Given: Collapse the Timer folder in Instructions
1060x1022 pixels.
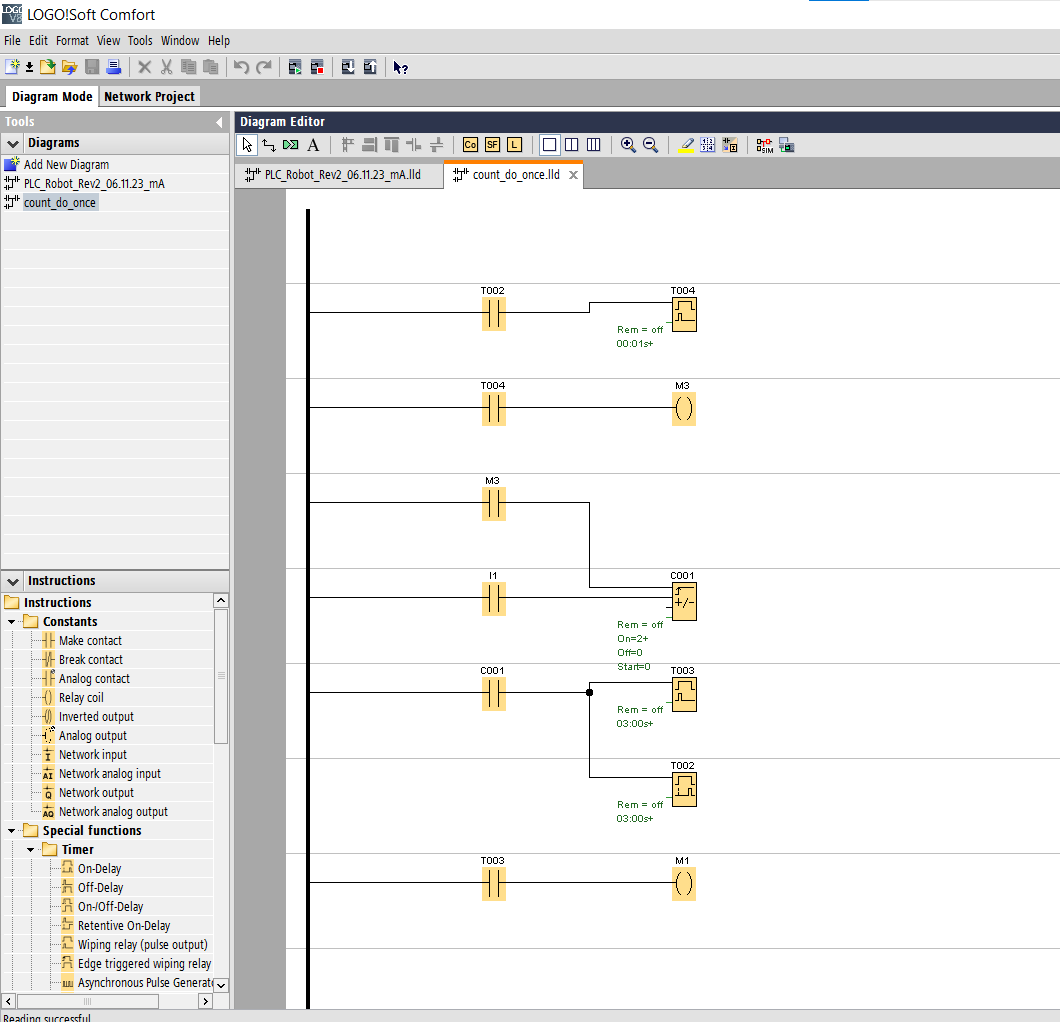Looking at the screenshot, I should [x=29, y=849].
